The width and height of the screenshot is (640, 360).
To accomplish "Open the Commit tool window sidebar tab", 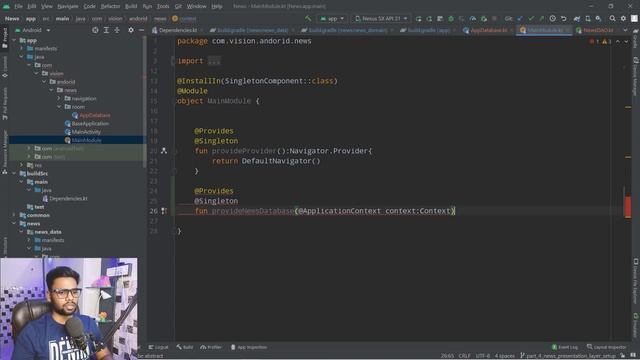I will (5, 67).
